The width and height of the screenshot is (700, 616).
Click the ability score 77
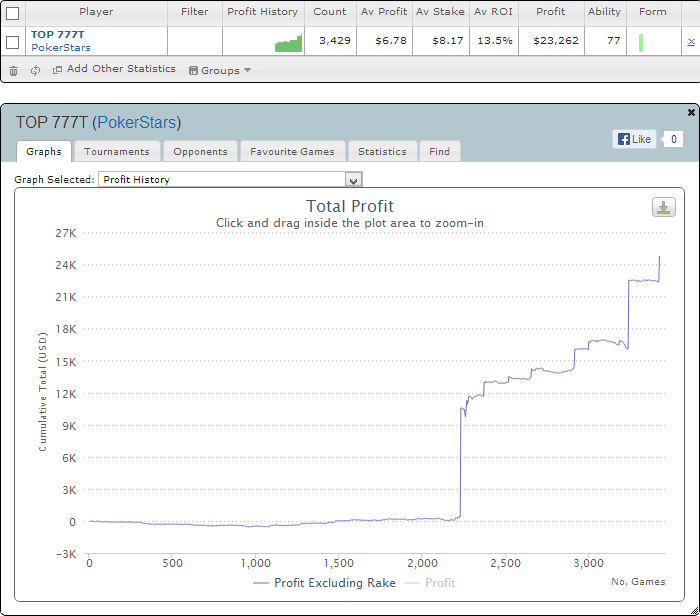[614, 41]
